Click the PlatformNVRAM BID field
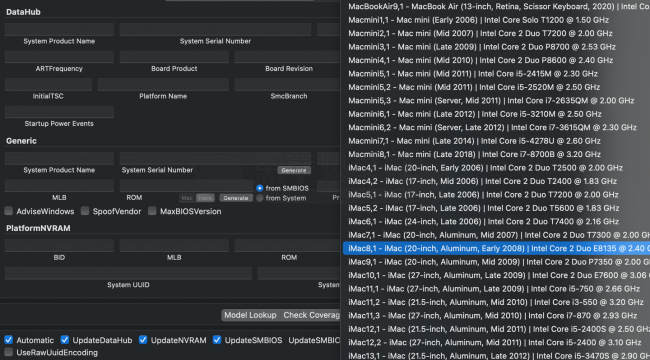 coord(59,246)
